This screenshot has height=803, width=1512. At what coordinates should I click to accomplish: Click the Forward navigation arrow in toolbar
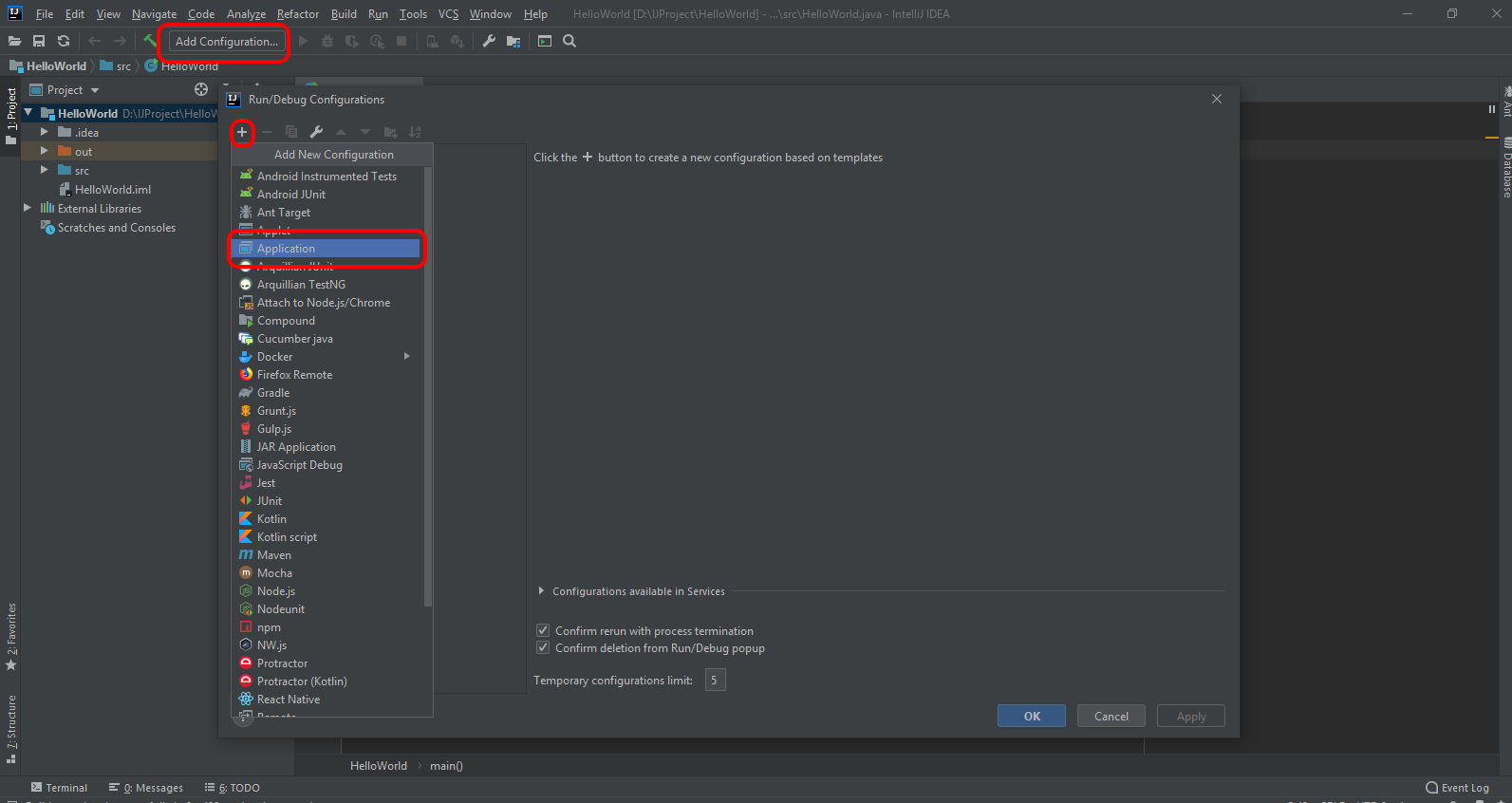point(120,41)
